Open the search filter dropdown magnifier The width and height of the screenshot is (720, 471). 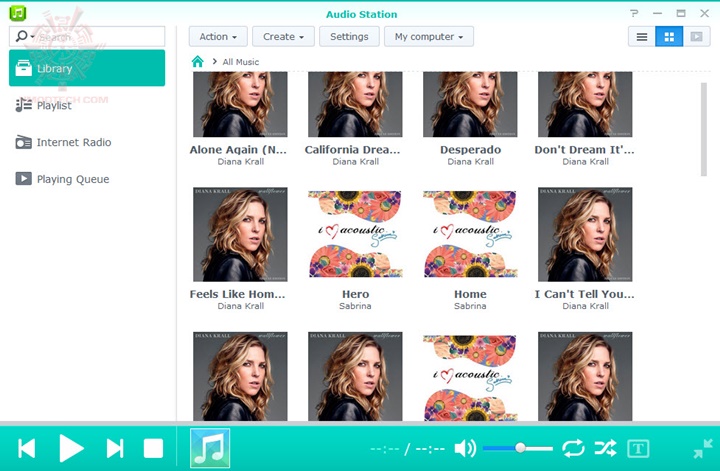24,36
